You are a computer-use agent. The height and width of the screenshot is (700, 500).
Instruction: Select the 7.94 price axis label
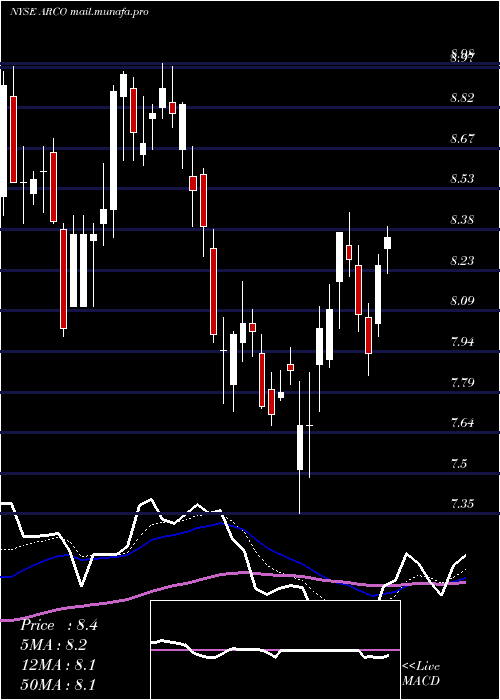click(x=462, y=342)
